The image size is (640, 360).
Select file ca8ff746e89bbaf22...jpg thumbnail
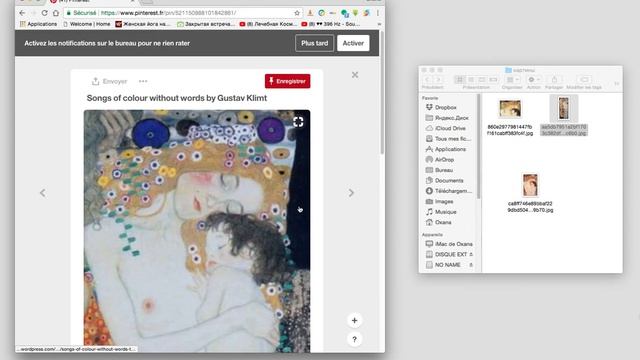[x=530, y=185]
